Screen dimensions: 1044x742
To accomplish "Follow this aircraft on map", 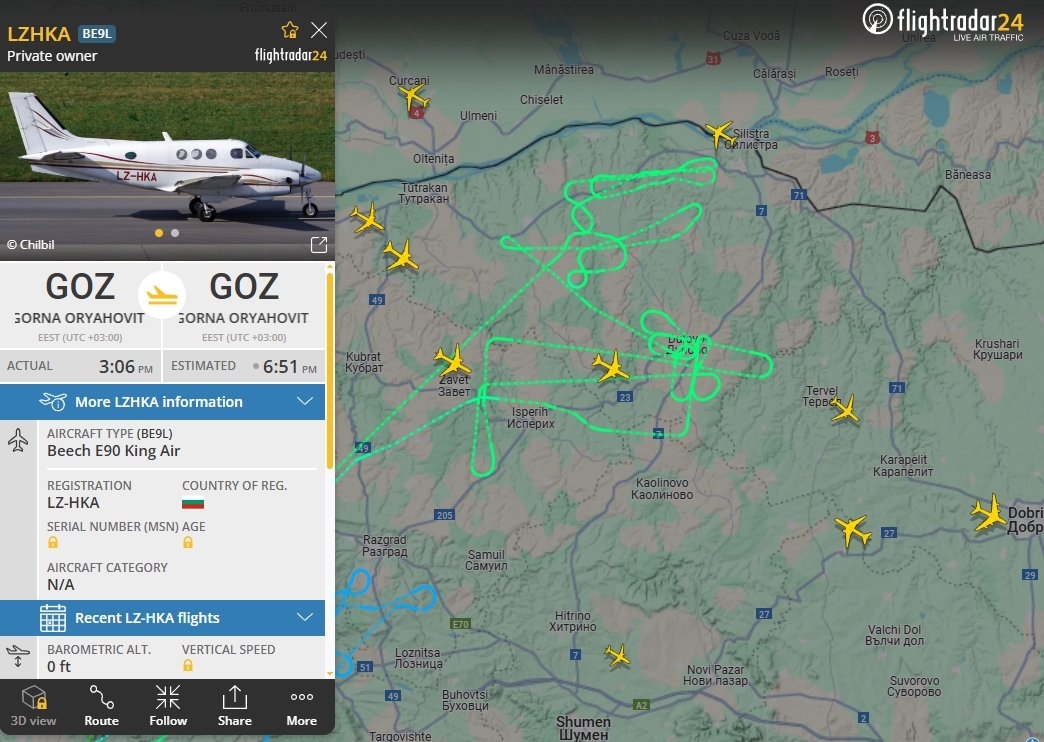I will coord(168,706).
